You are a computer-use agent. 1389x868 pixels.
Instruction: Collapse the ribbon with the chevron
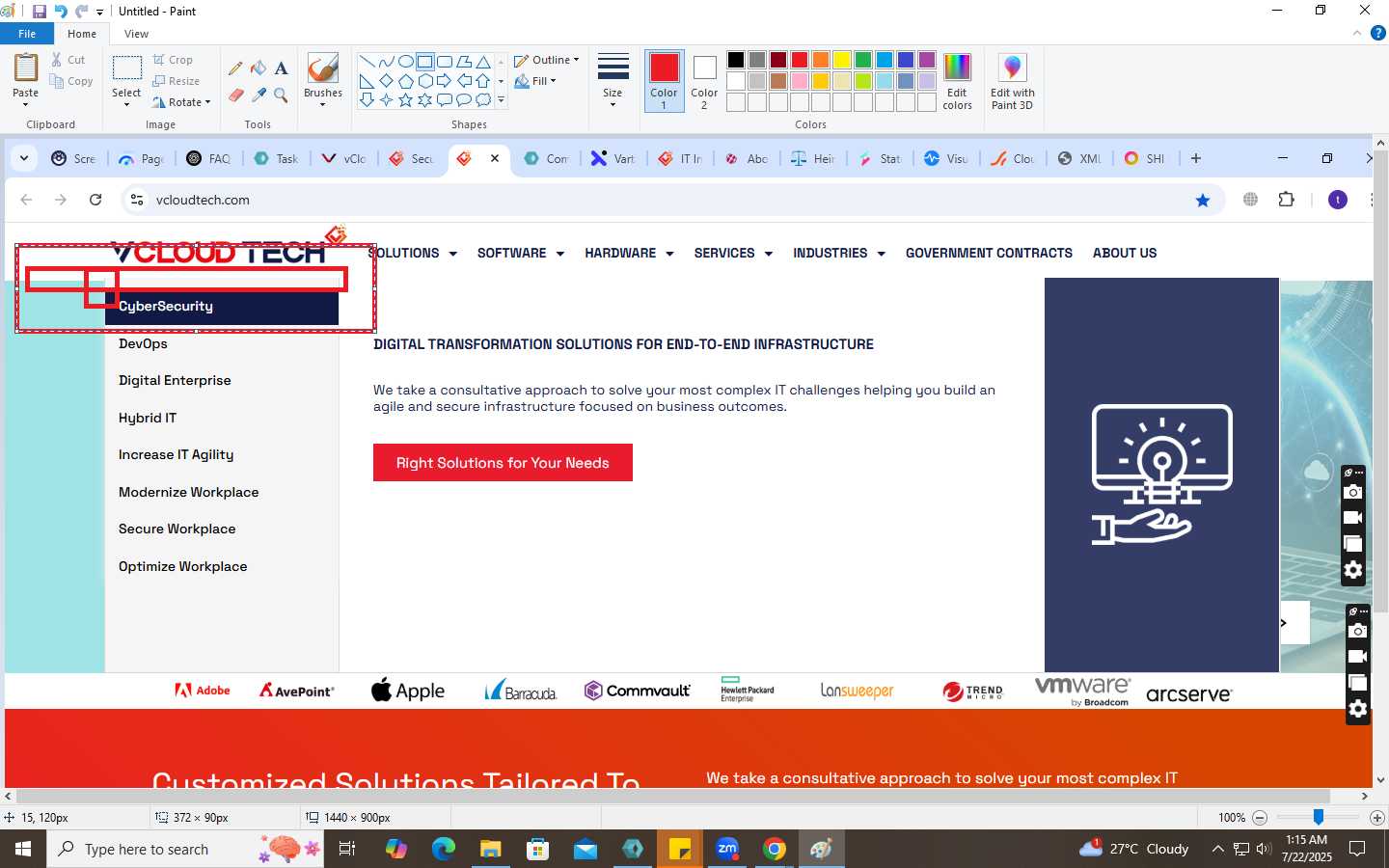pos(1356,33)
